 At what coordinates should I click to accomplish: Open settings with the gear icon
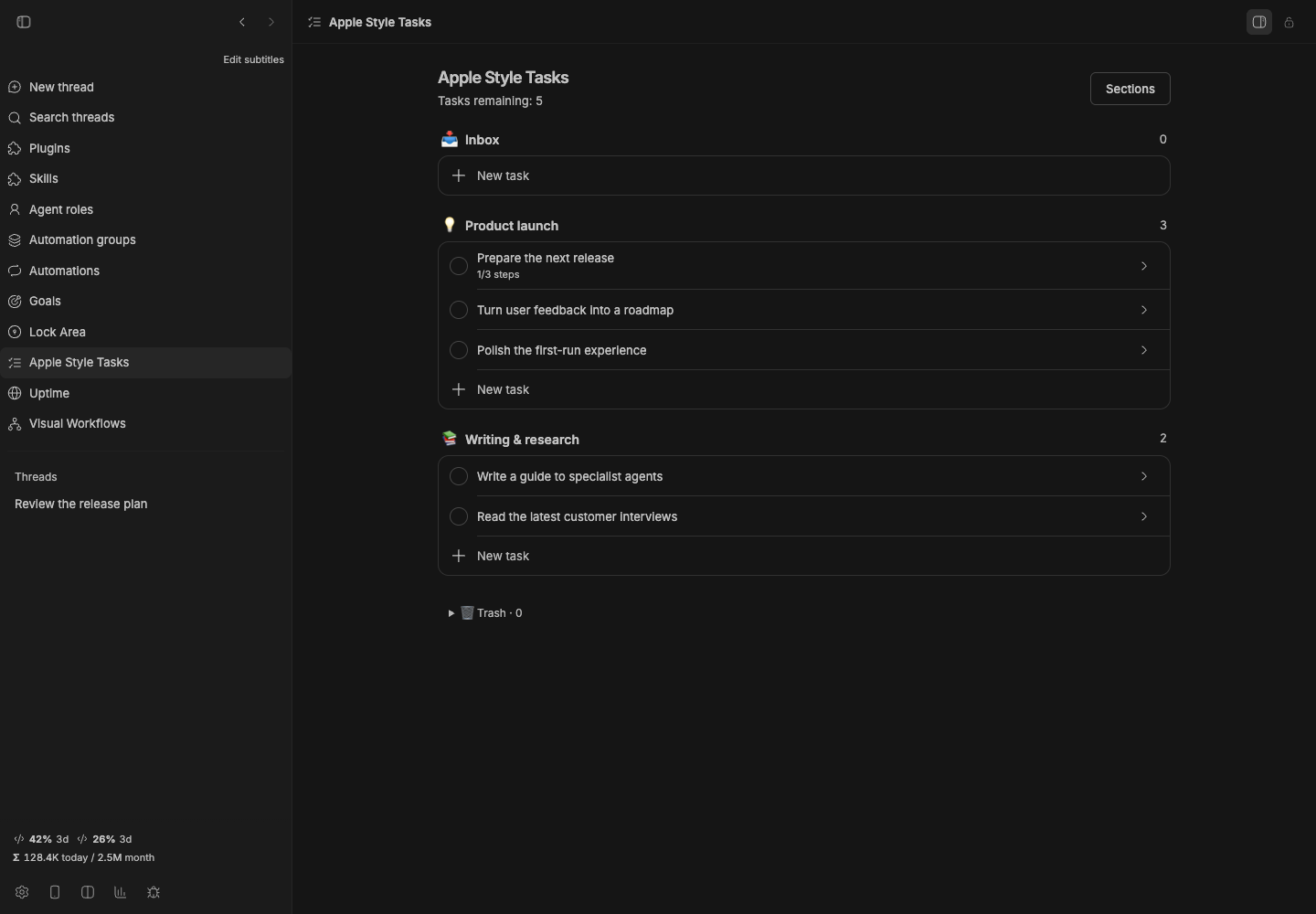click(x=22, y=892)
